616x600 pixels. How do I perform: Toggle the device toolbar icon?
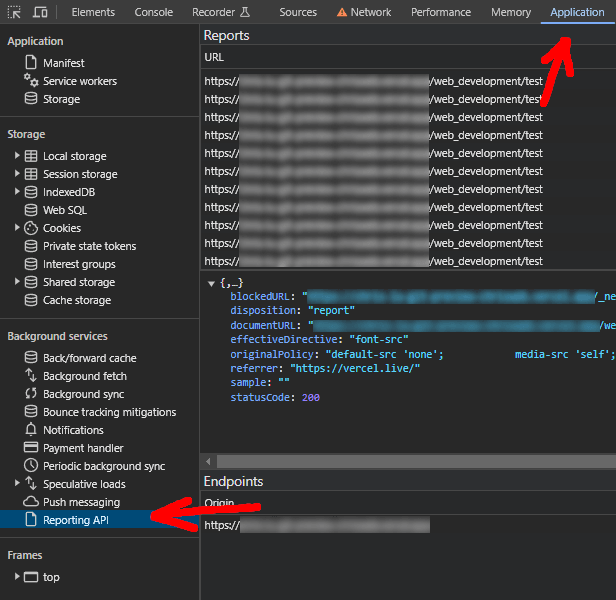tap(40, 12)
